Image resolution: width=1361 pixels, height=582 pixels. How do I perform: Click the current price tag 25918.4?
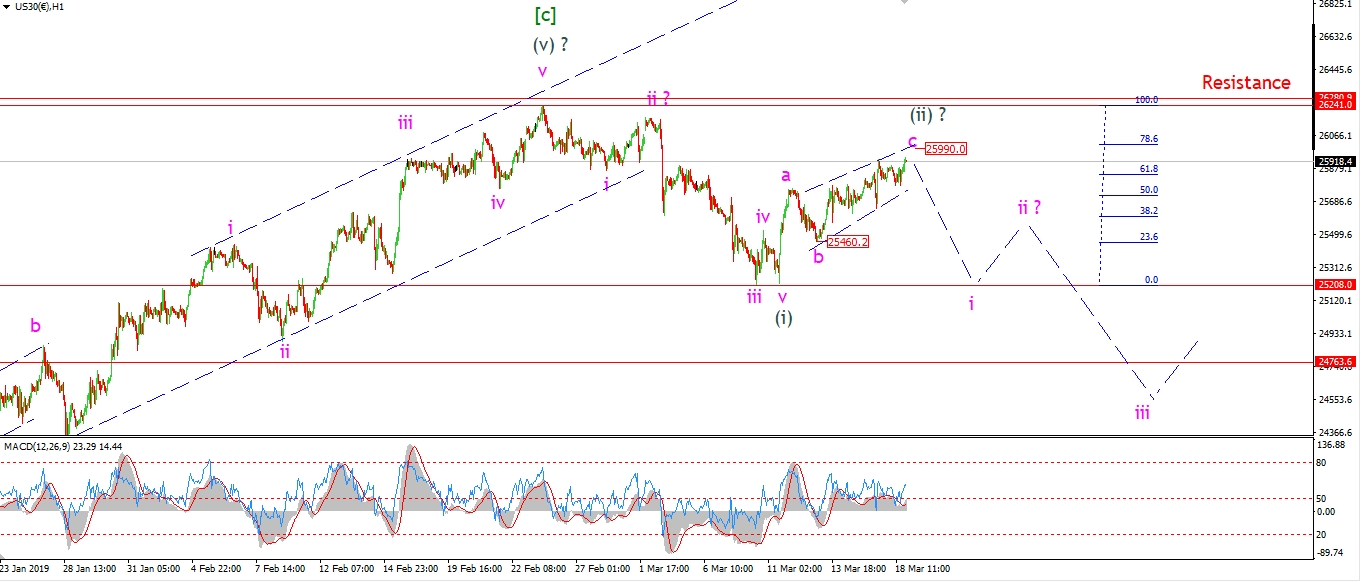pyautogui.click(x=1335, y=161)
